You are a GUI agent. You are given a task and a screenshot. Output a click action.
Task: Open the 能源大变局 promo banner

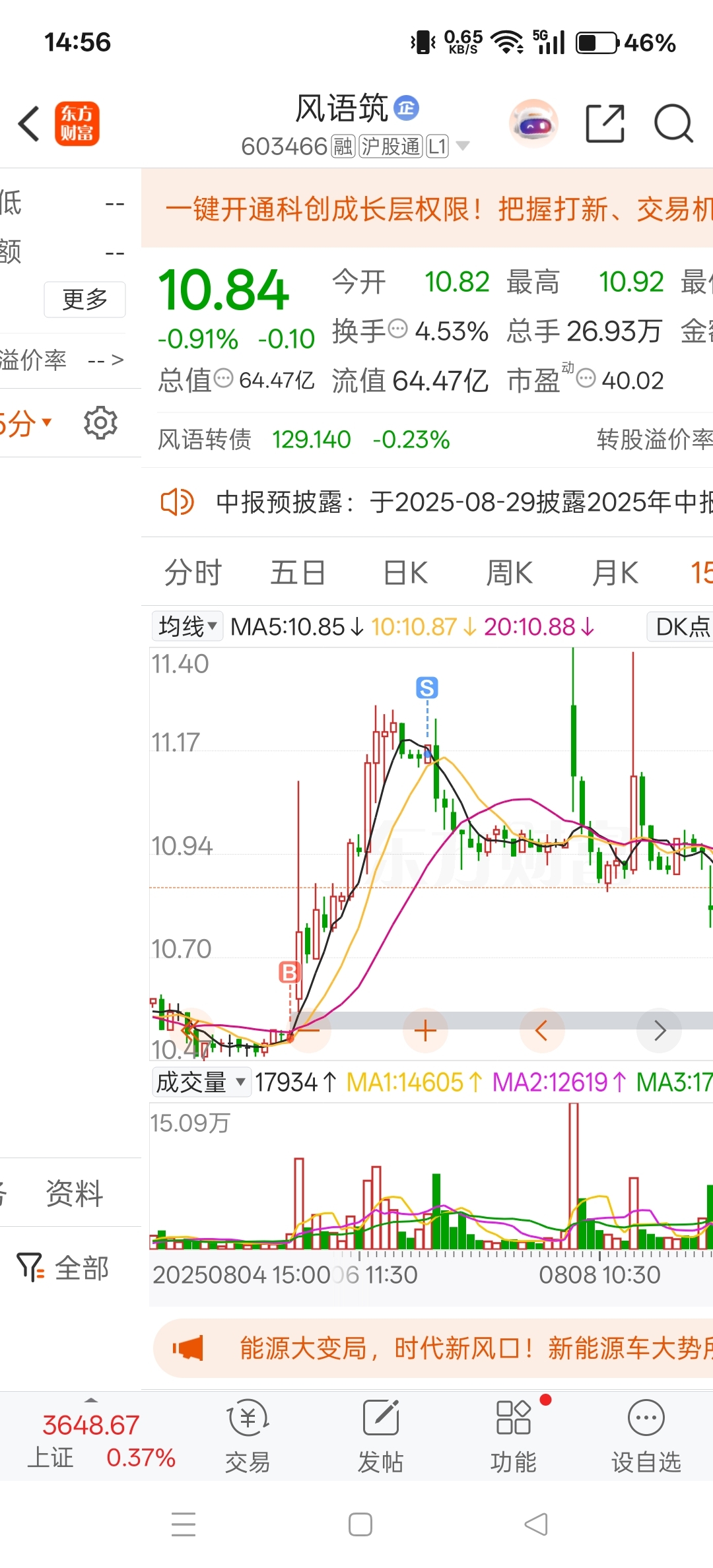click(x=433, y=1348)
